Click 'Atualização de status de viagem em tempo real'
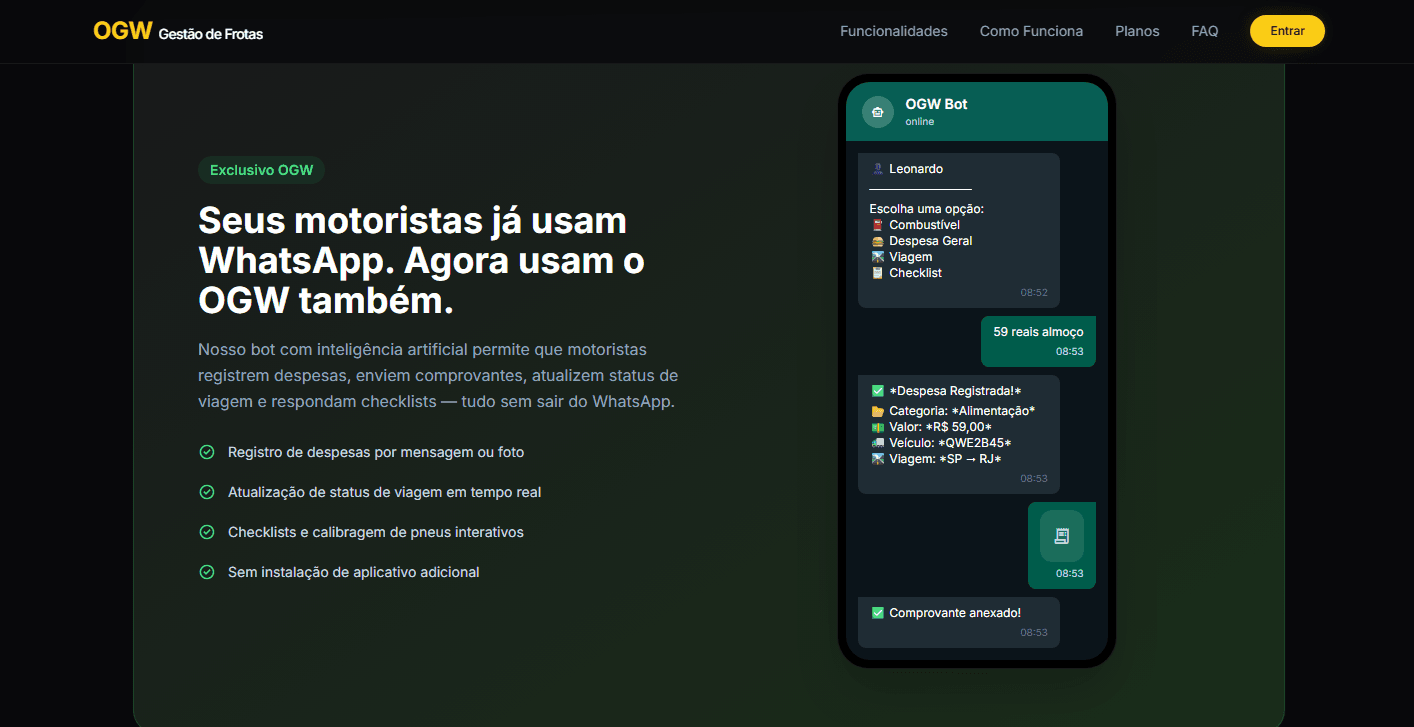The width and height of the screenshot is (1414, 727). [385, 492]
